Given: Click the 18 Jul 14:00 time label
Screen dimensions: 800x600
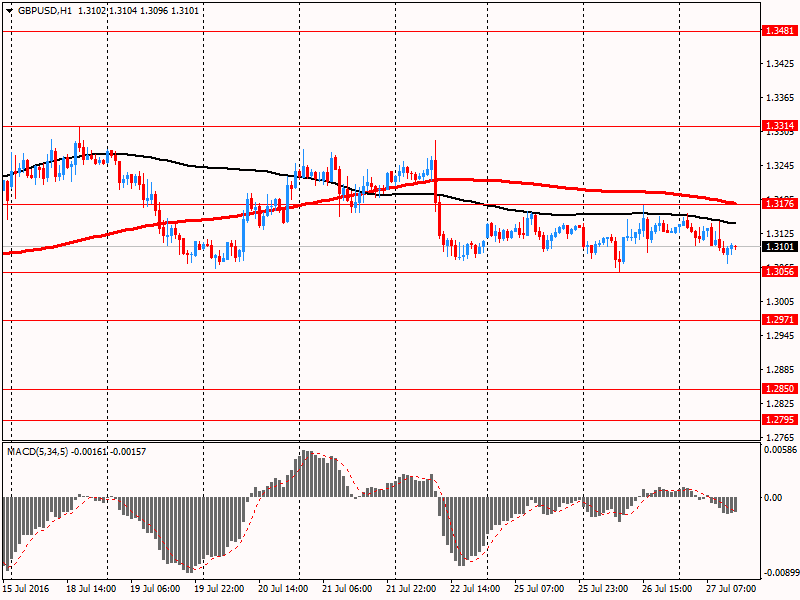Looking at the screenshot, I should point(91,589).
